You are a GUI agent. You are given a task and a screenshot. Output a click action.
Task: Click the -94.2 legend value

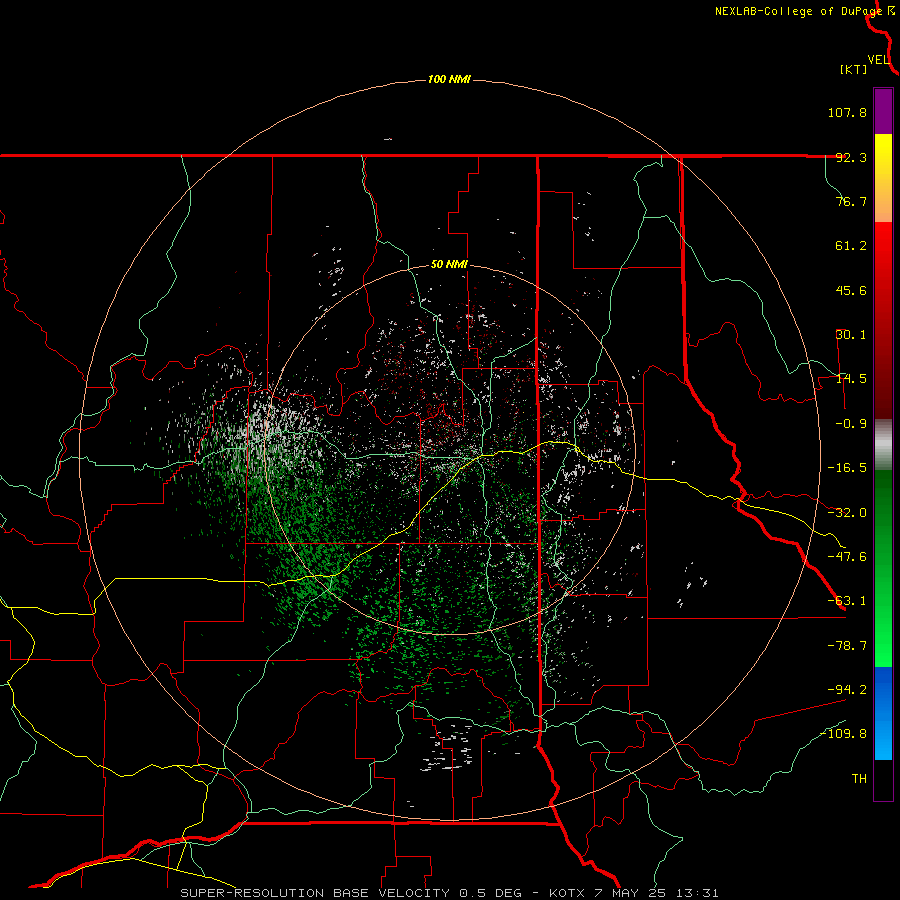click(847, 690)
